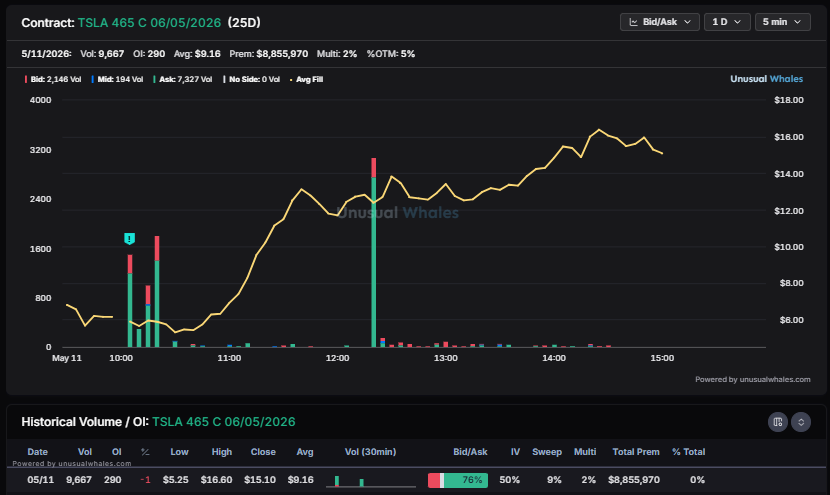Click the Vol (30min) column header
This screenshot has height=495, width=830.
click(371, 452)
